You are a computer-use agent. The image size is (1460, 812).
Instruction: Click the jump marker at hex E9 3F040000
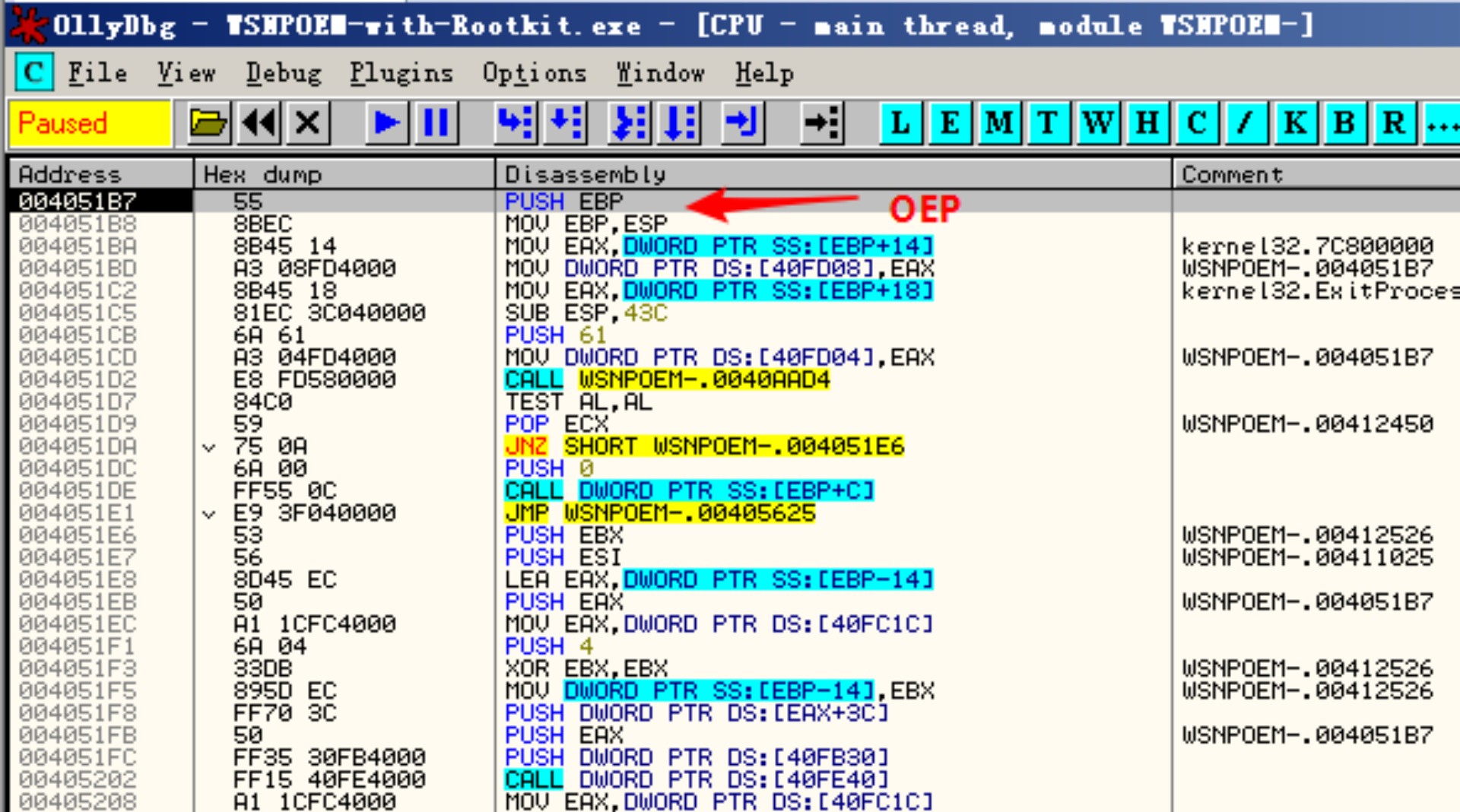coord(209,514)
